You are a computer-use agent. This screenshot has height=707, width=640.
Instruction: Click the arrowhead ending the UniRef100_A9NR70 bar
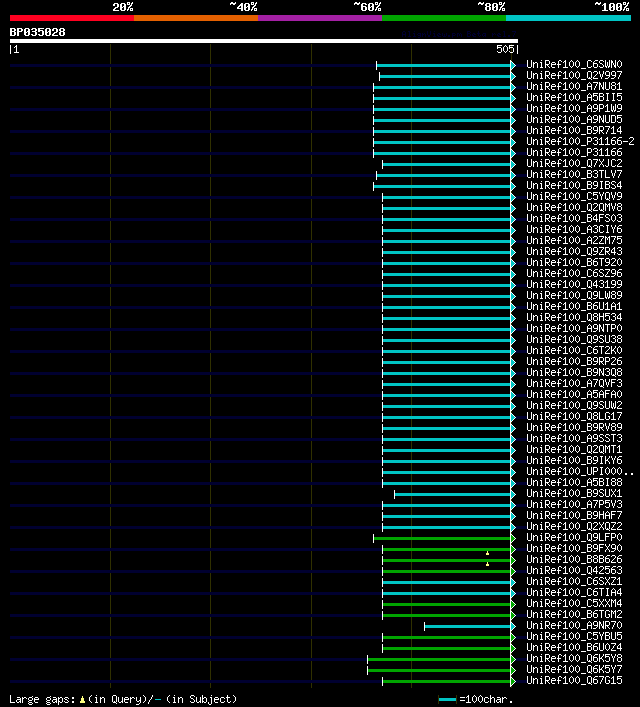(x=513, y=626)
